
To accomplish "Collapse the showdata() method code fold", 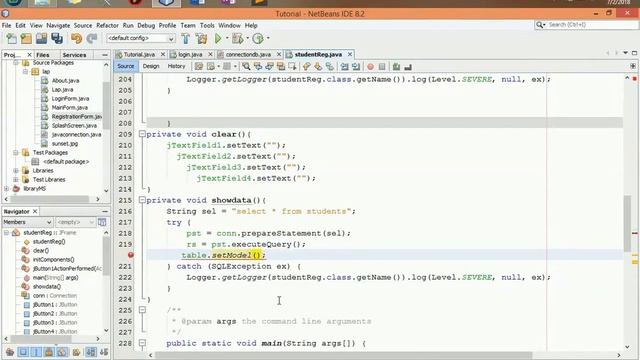I will (142, 200).
